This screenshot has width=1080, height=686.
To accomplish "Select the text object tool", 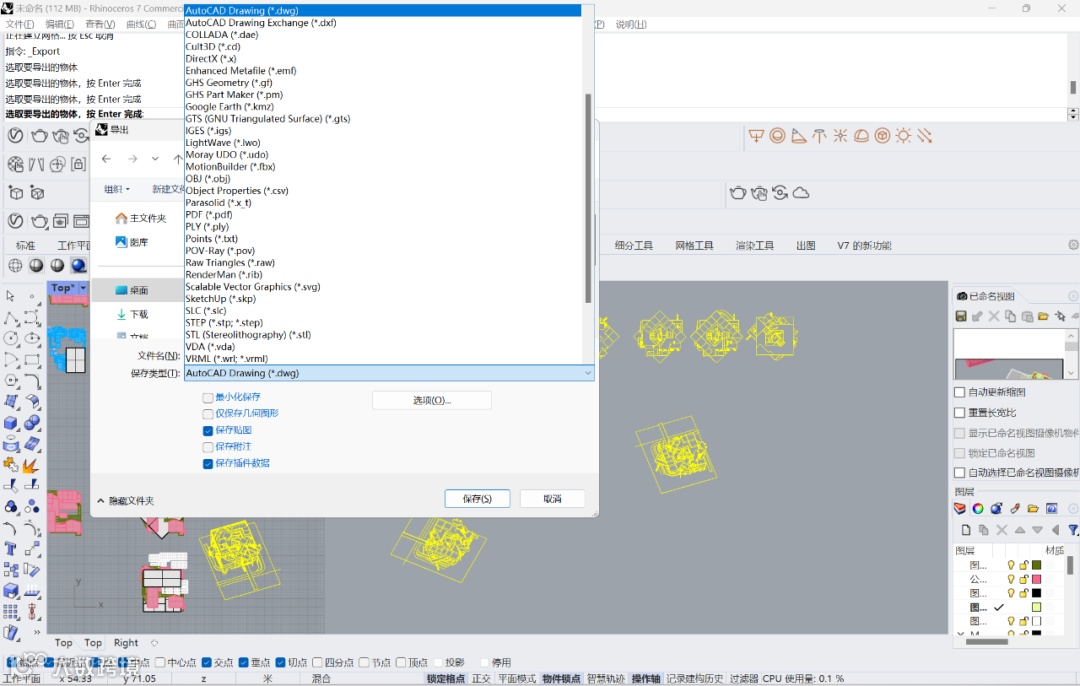I will pos(10,549).
